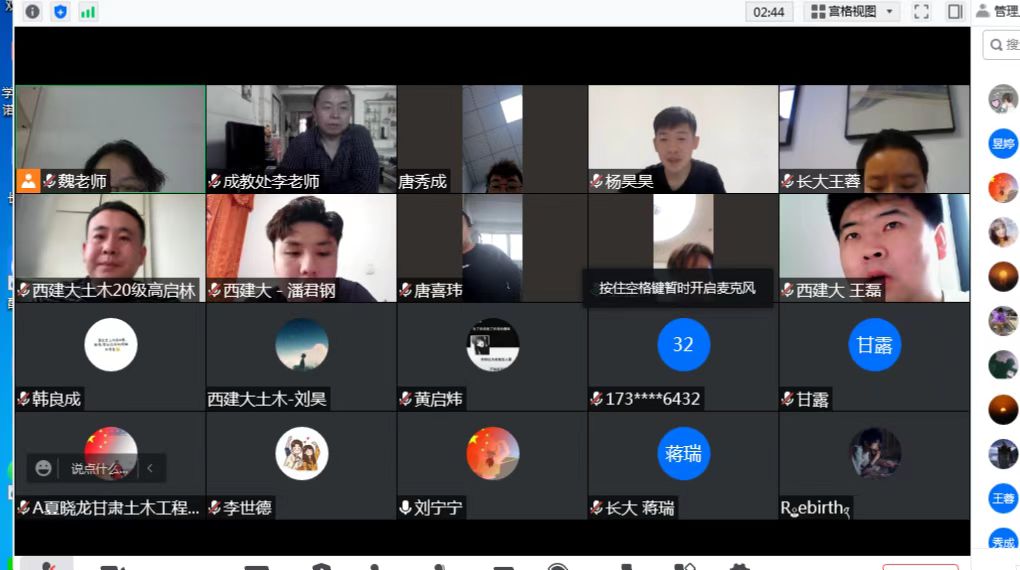Click the magnifier icon in member search
The height and width of the screenshot is (570, 1020).
997,45
